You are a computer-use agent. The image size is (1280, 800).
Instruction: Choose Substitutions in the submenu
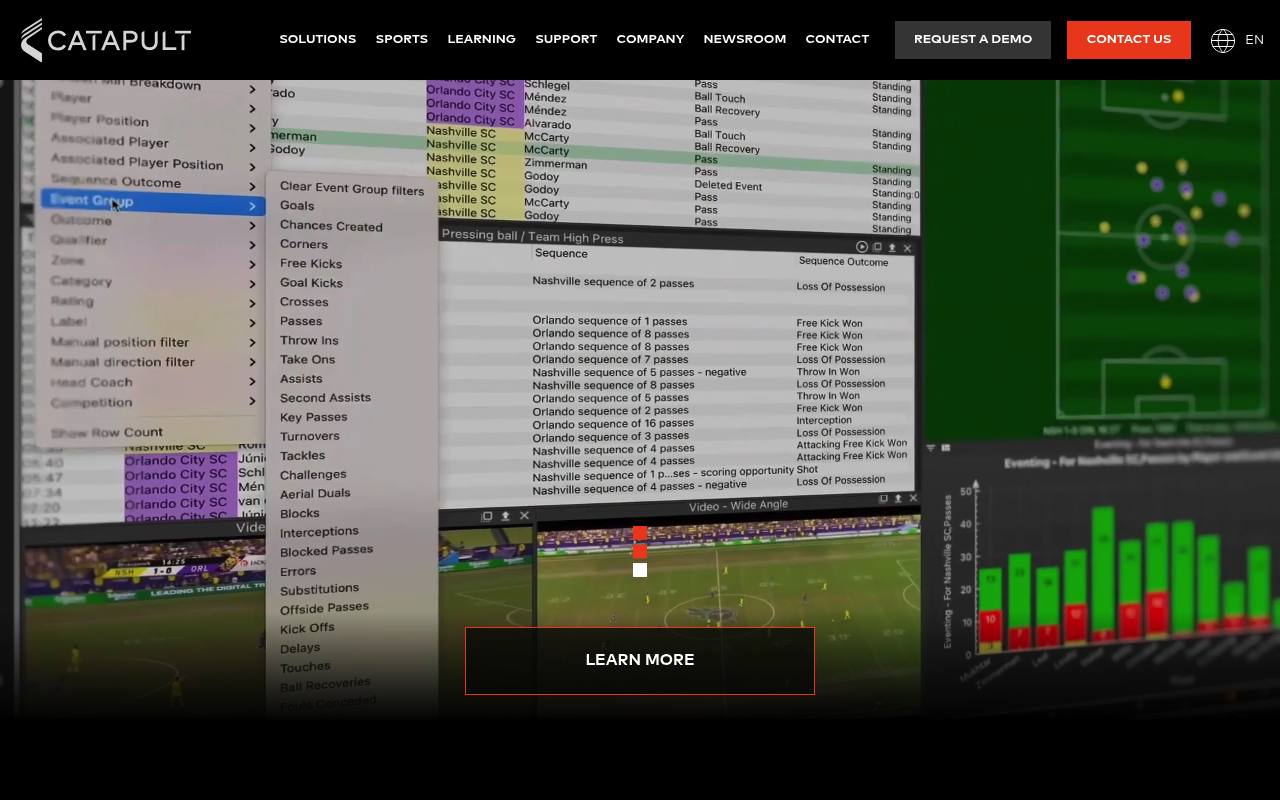[x=319, y=589]
